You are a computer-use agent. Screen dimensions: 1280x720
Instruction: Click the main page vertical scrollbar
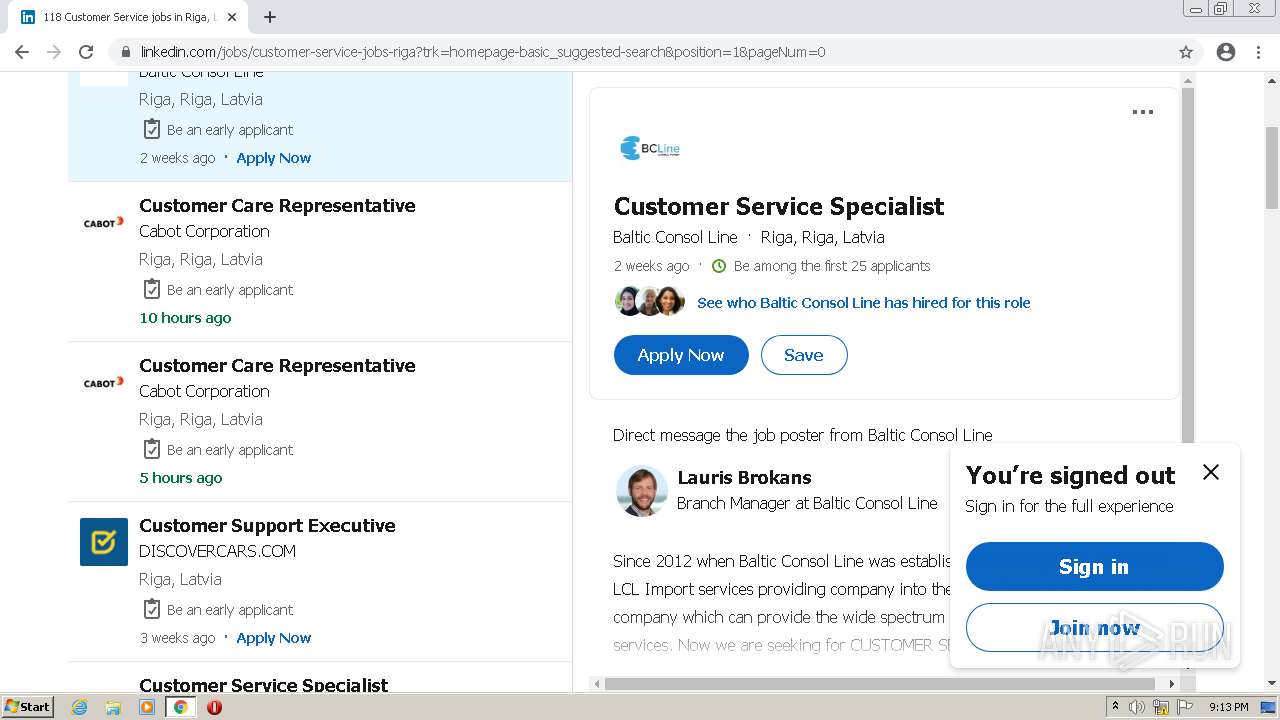pos(1272,168)
